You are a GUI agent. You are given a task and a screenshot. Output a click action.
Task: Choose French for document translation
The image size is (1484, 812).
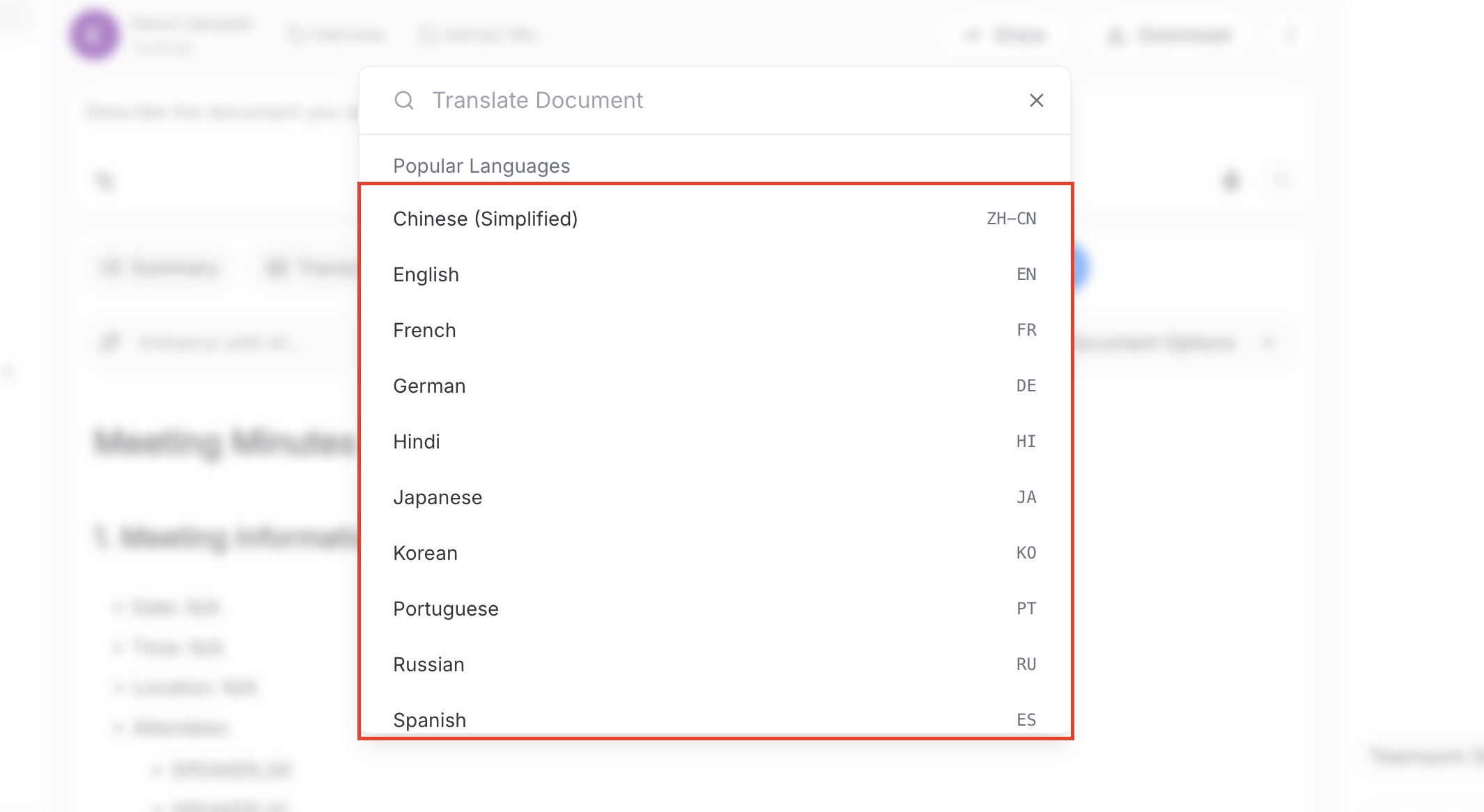coord(714,329)
